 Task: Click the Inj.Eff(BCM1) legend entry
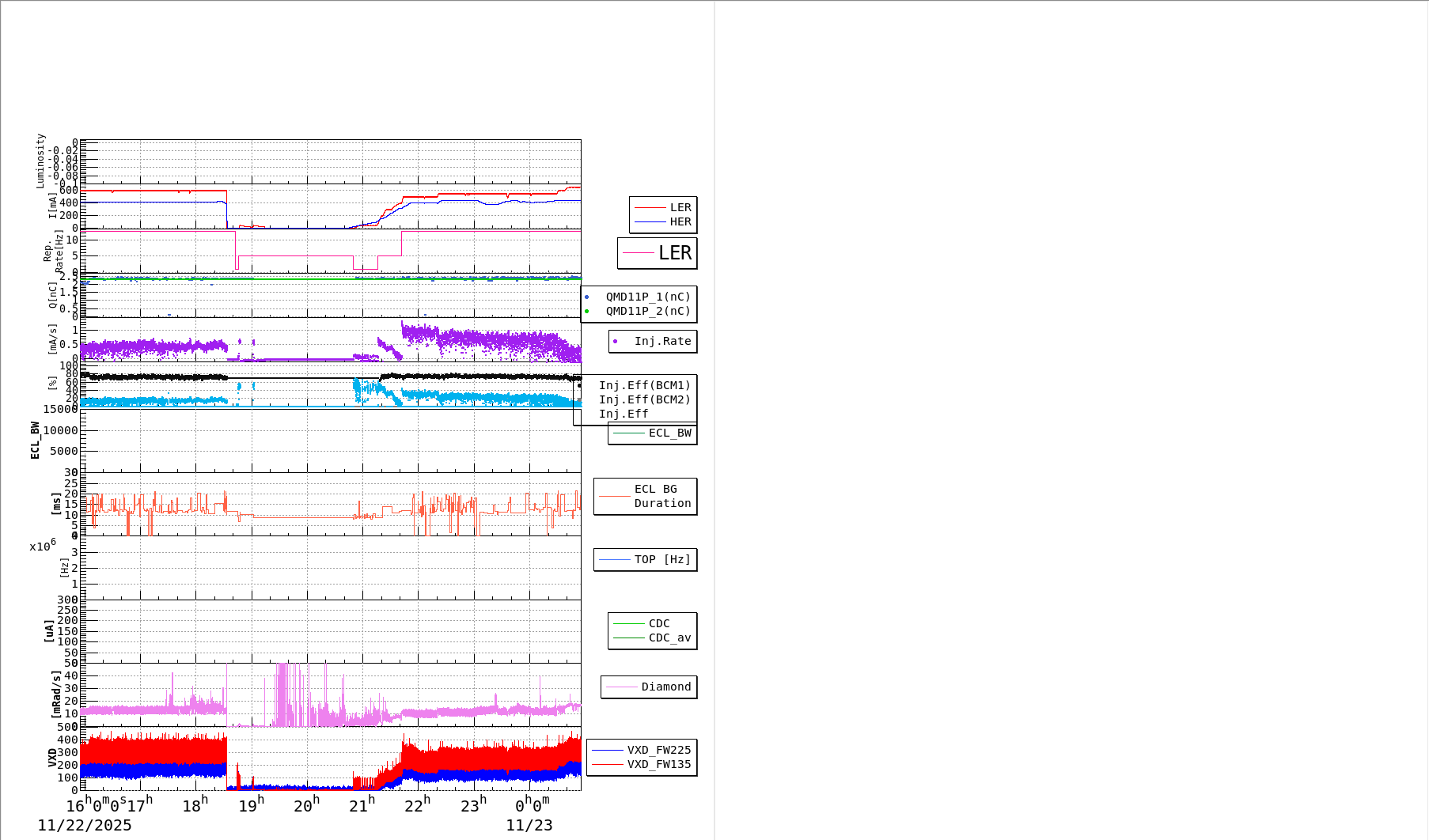(x=644, y=385)
